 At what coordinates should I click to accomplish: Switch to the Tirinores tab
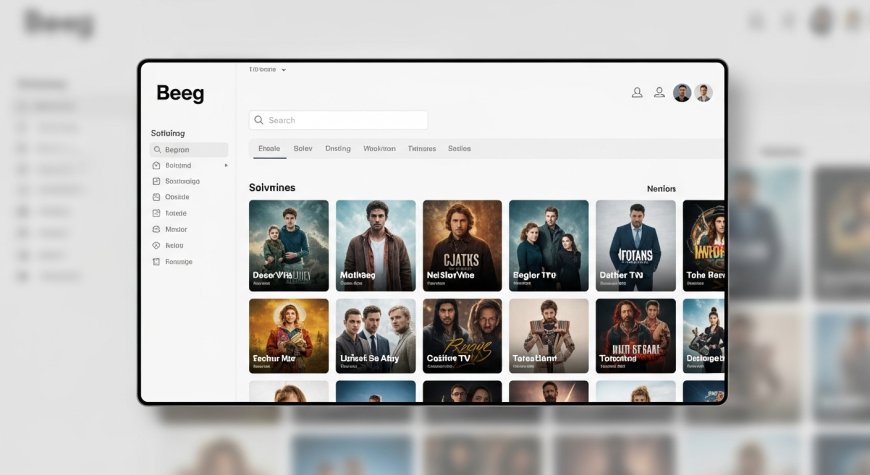coord(422,148)
